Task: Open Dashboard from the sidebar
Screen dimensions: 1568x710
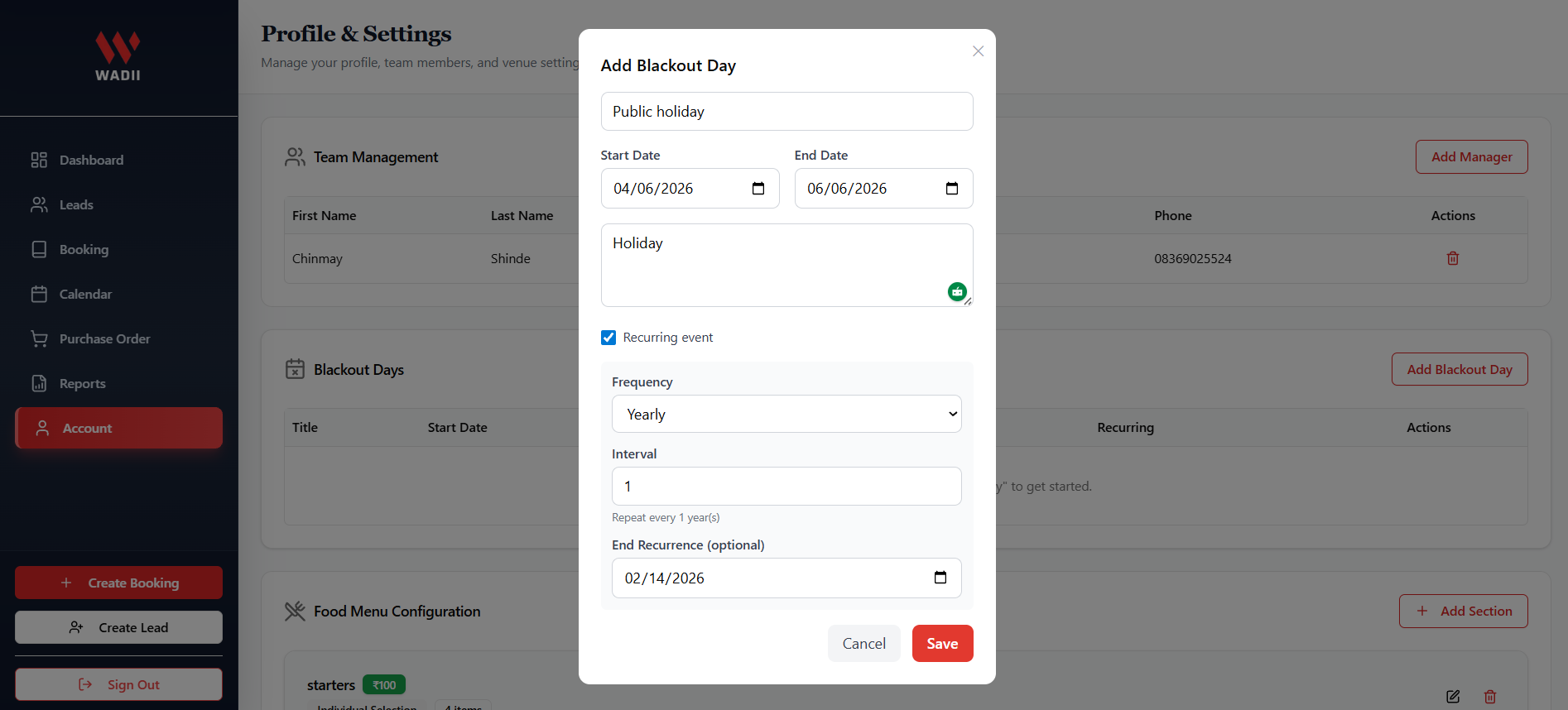Action: coord(118,160)
